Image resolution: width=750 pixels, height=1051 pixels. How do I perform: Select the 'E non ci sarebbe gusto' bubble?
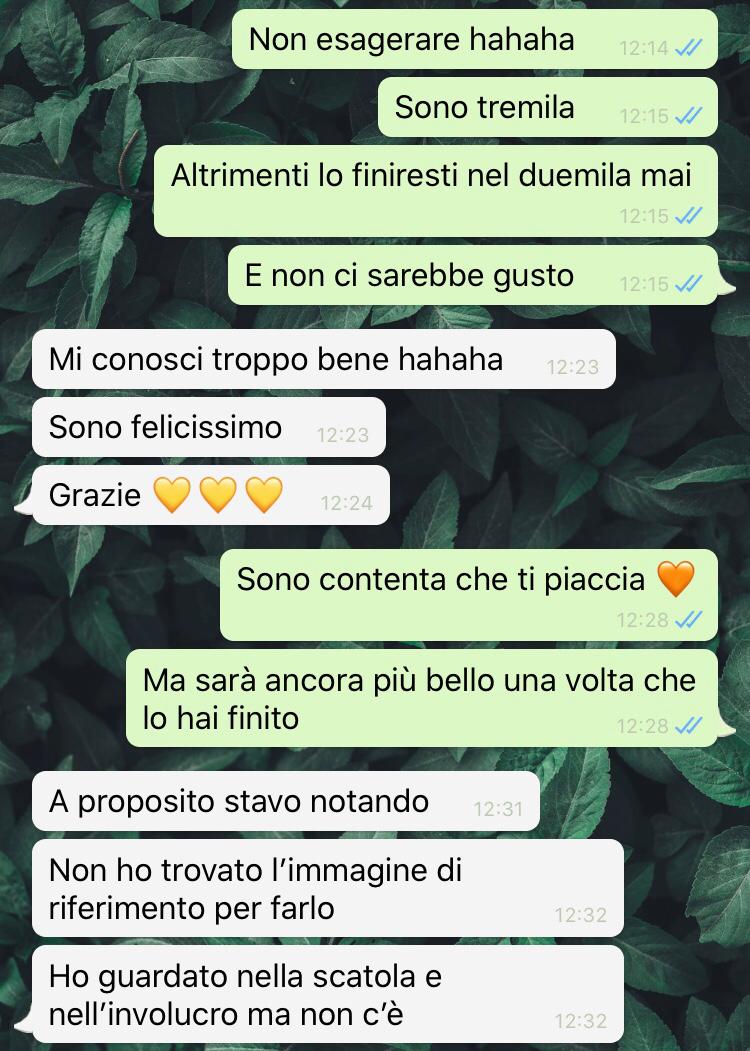pyautogui.click(x=473, y=275)
